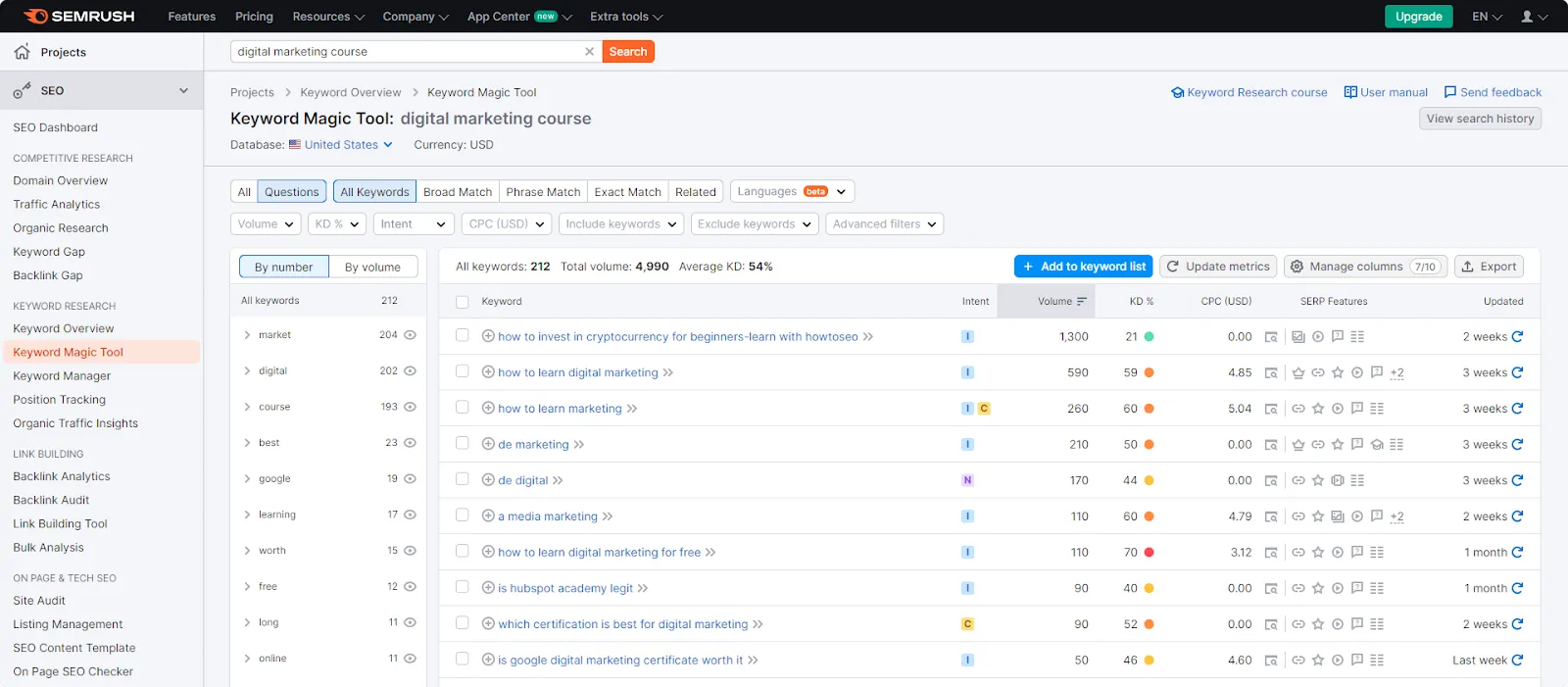Open the Exclude keywords dropdown

click(x=755, y=224)
